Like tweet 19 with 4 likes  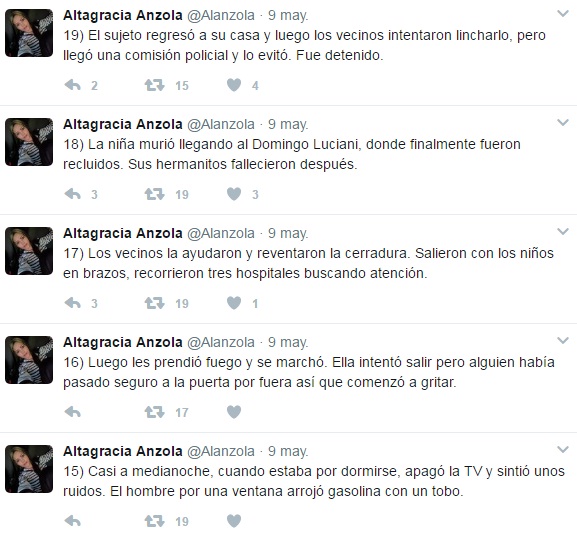coord(234,85)
